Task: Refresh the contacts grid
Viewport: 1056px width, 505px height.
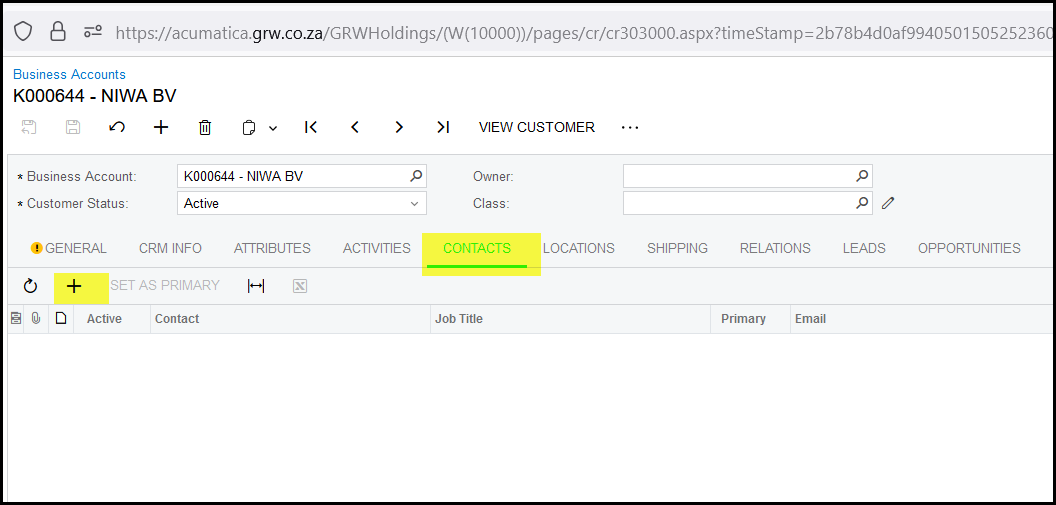Action: (30, 286)
